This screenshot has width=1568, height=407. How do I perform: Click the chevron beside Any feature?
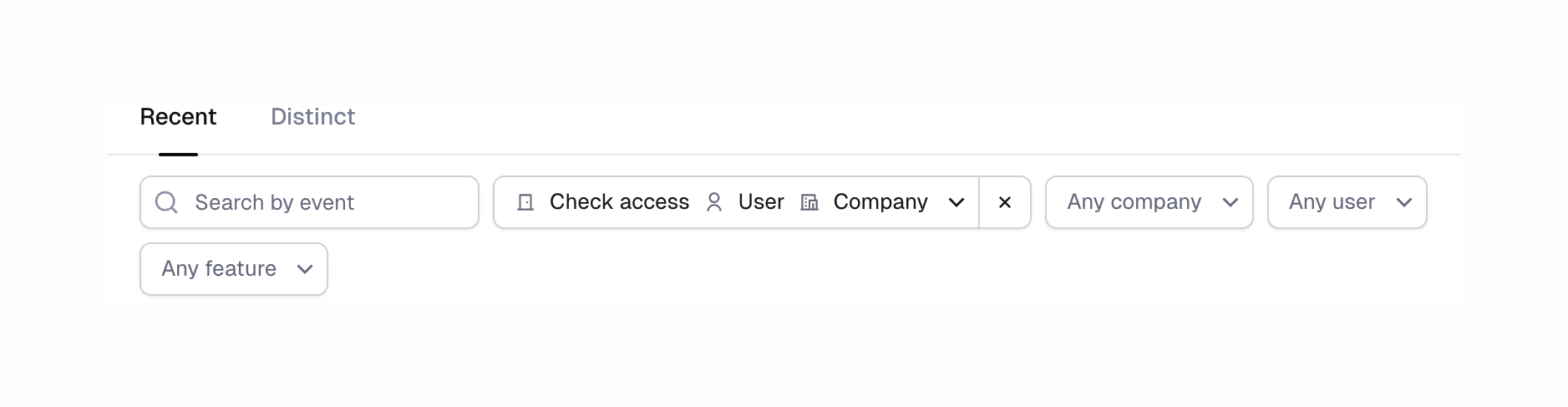(x=305, y=269)
